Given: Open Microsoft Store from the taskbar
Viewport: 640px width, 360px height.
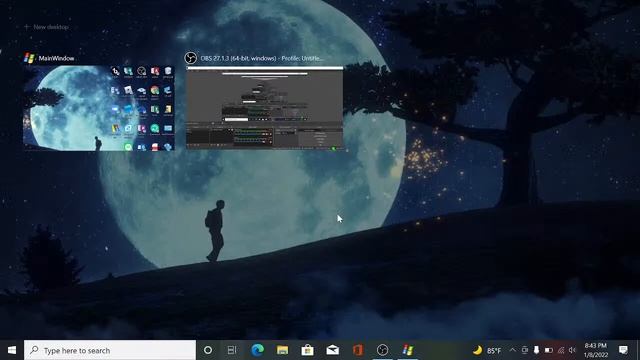Looking at the screenshot, I should 307,350.
